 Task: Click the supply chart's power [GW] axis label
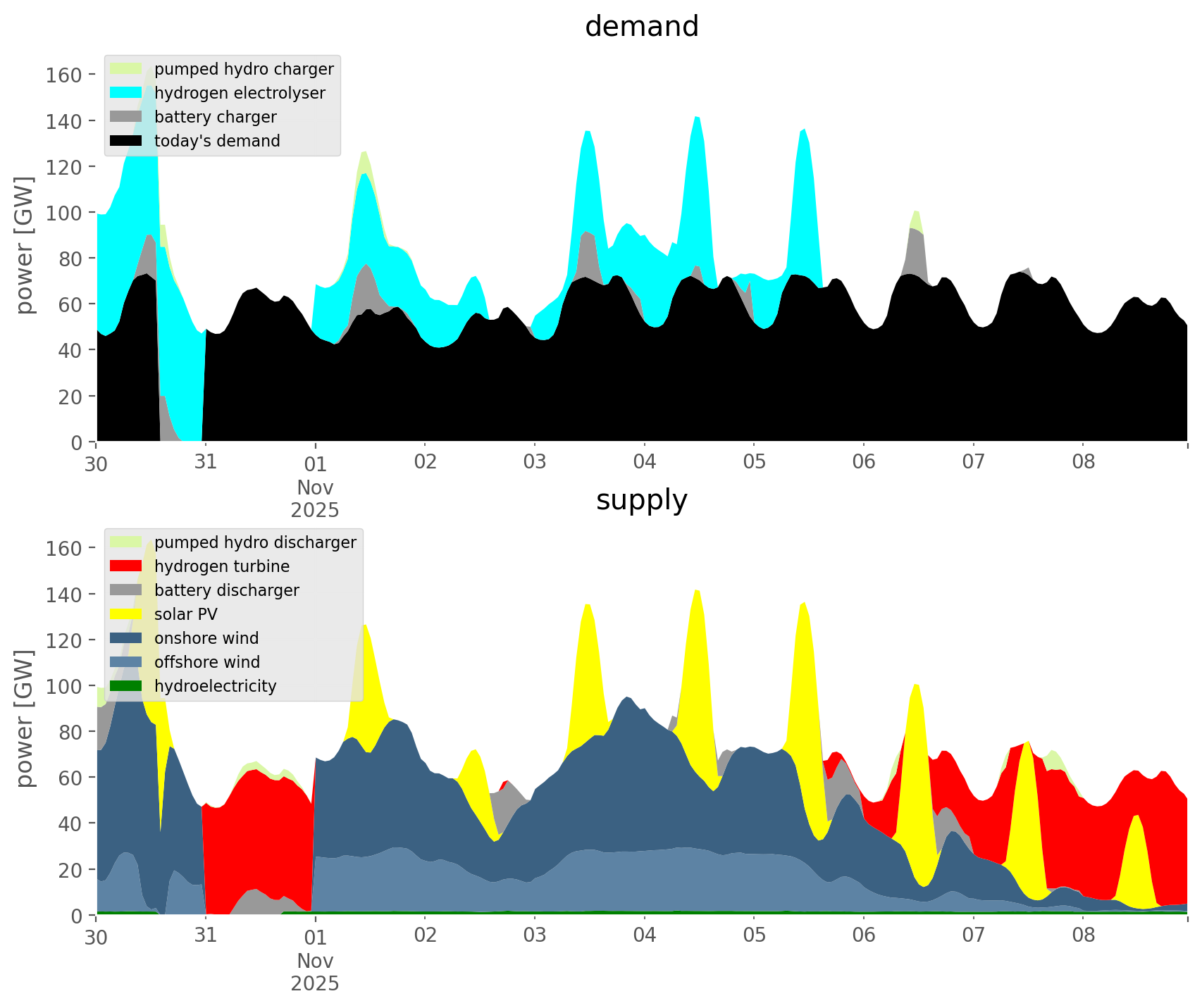(25, 718)
